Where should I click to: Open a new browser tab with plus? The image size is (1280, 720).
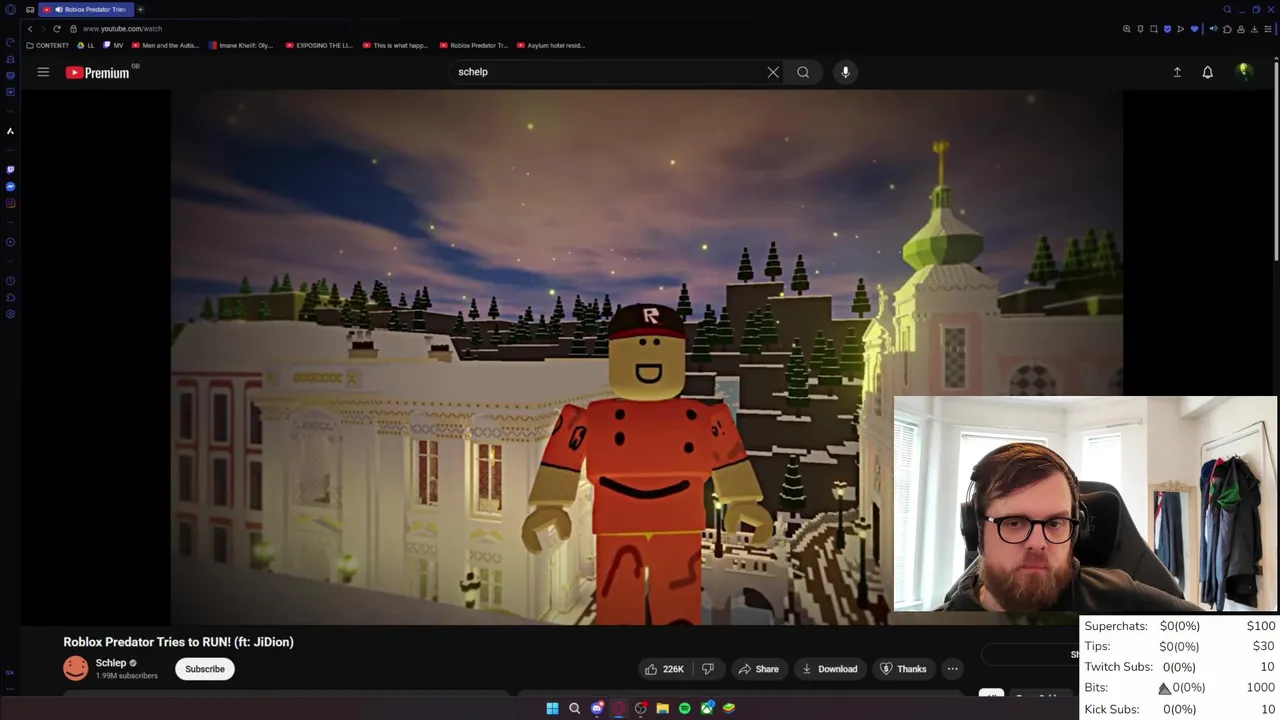coord(140,9)
